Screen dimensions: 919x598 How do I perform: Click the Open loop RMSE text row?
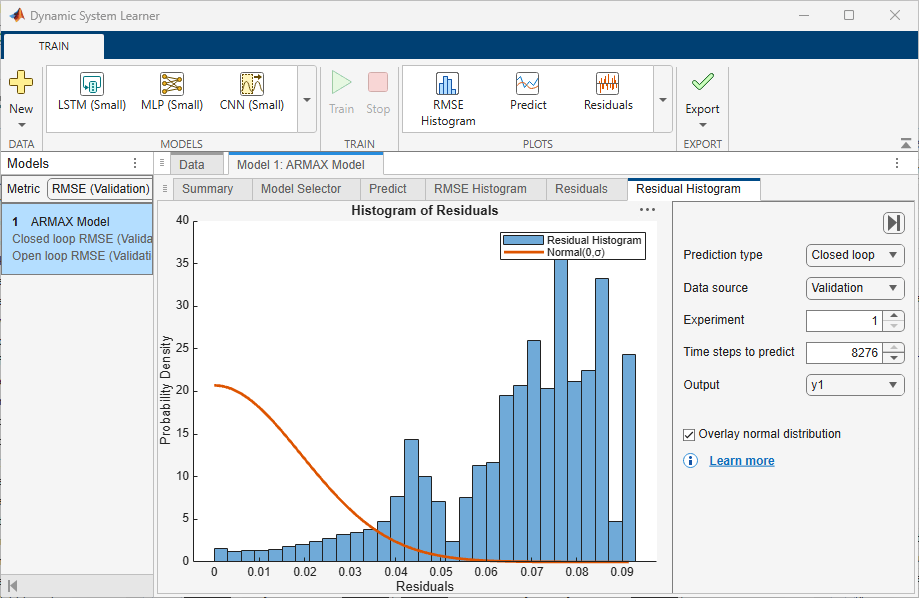[82, 256]
